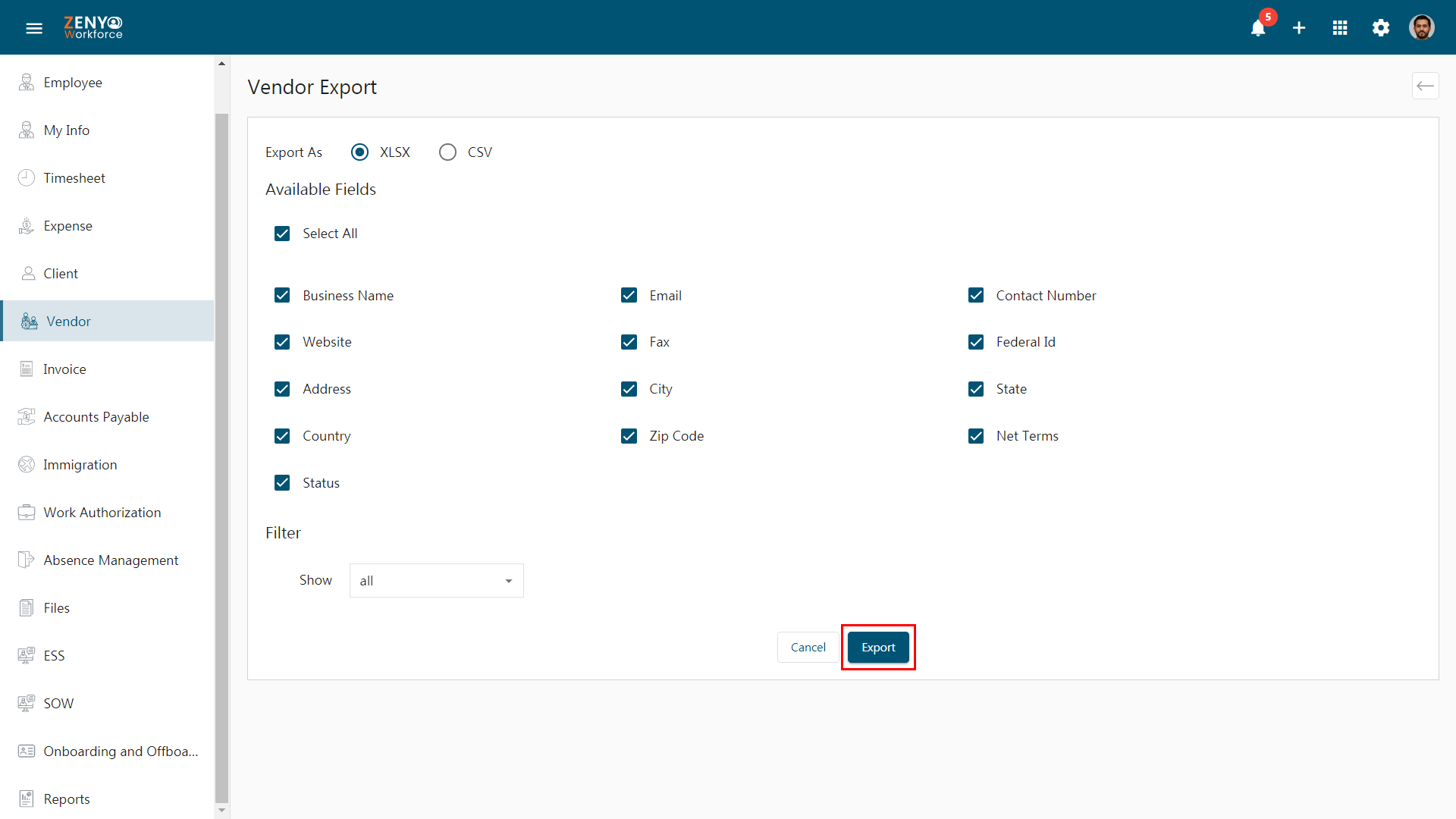This screenshot has width=1456, height=819.
Task: Toggle the Address checkbox
Action: pos(282,389)
